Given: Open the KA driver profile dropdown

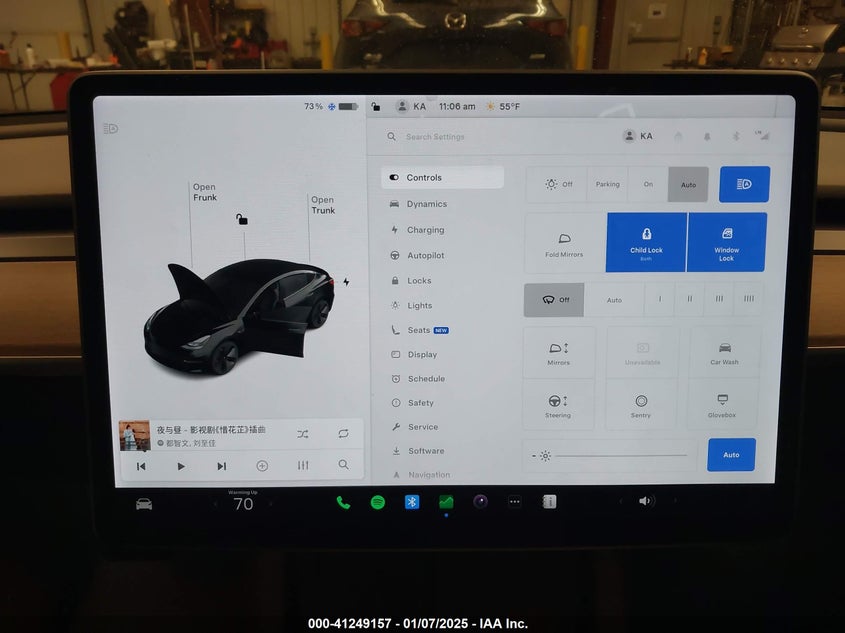Looking at the screenshot, I should coord(638,136).
